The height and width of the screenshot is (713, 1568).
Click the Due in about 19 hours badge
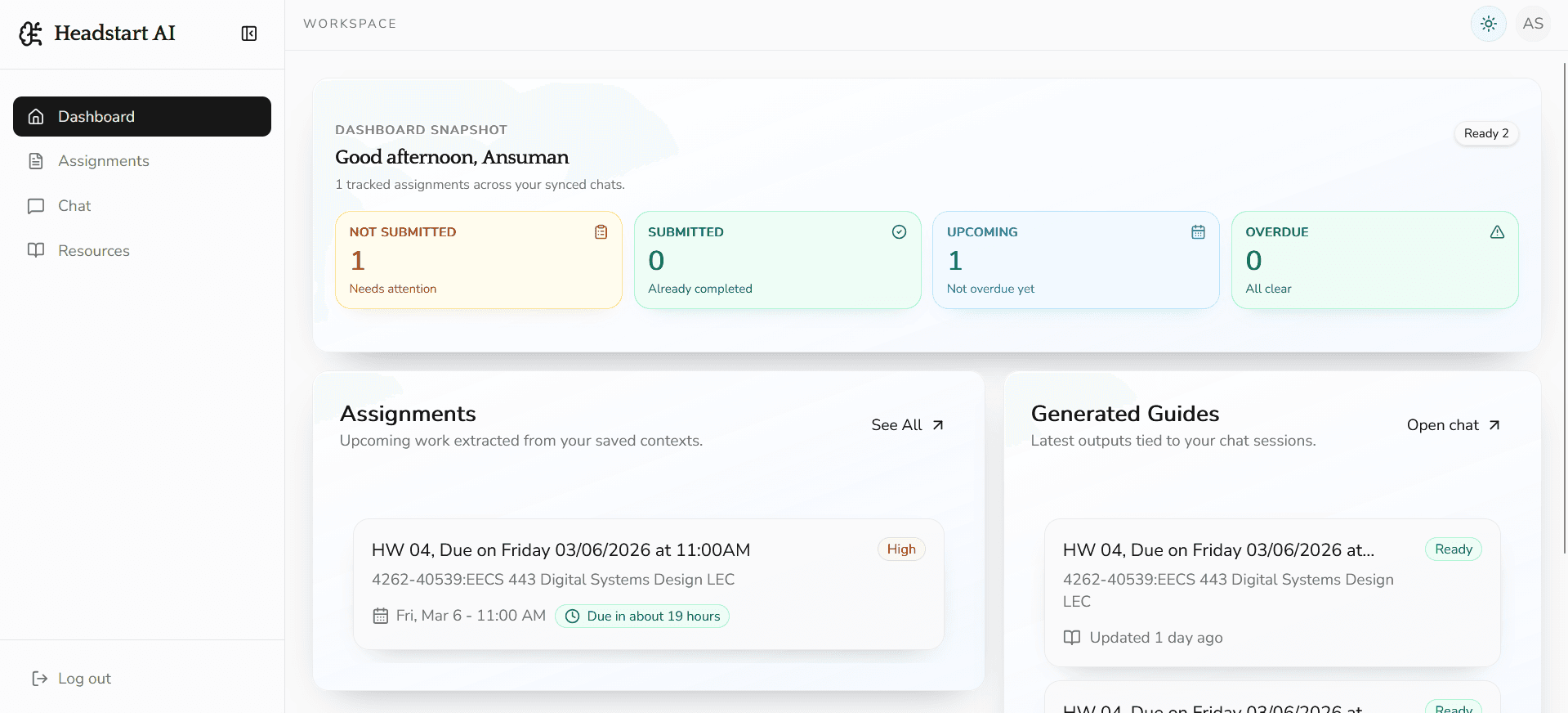(642, 617)
